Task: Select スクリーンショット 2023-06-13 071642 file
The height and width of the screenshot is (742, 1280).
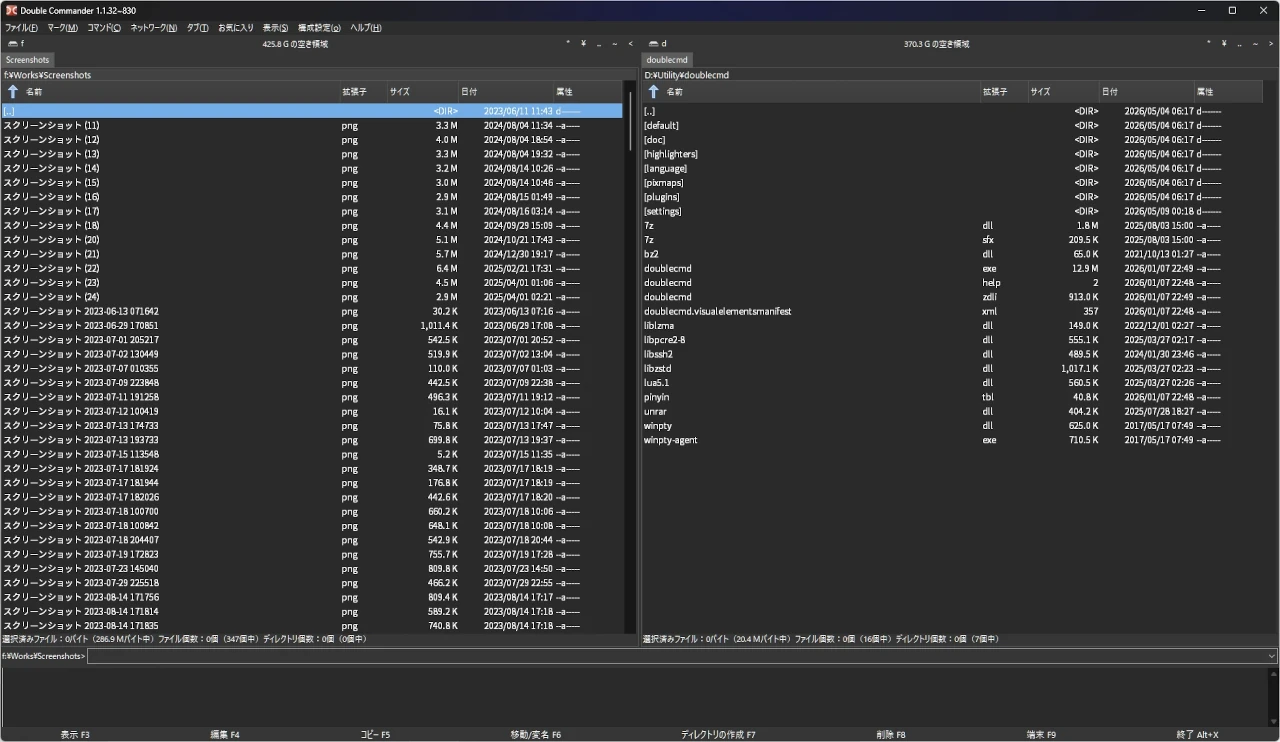Action: coord(312,311)
